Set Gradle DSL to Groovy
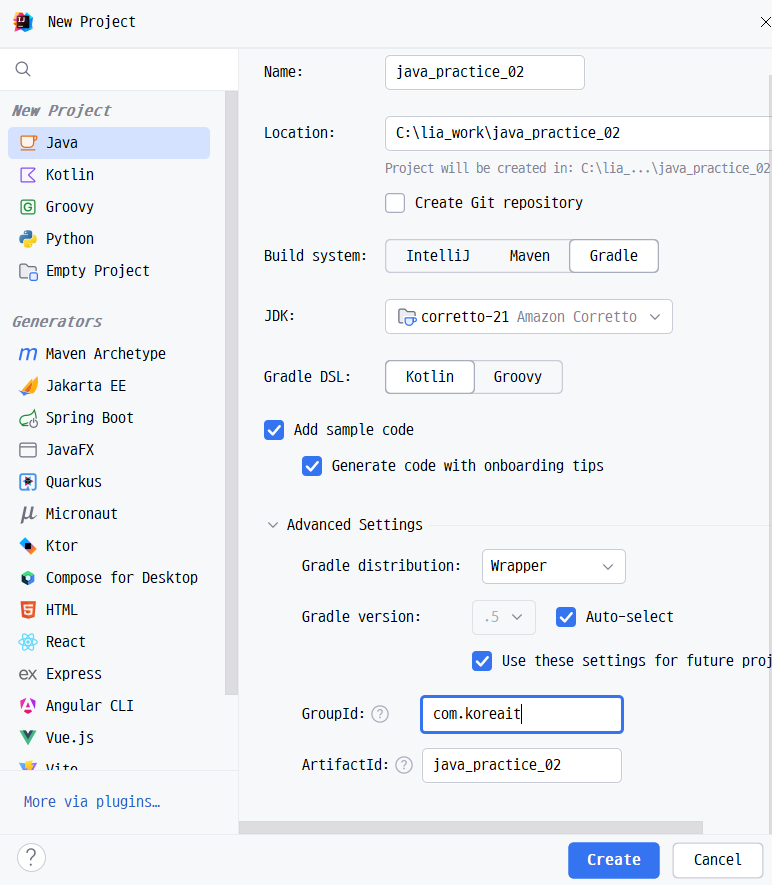Viewport: 772px width, 885px height. pos(518,377)
